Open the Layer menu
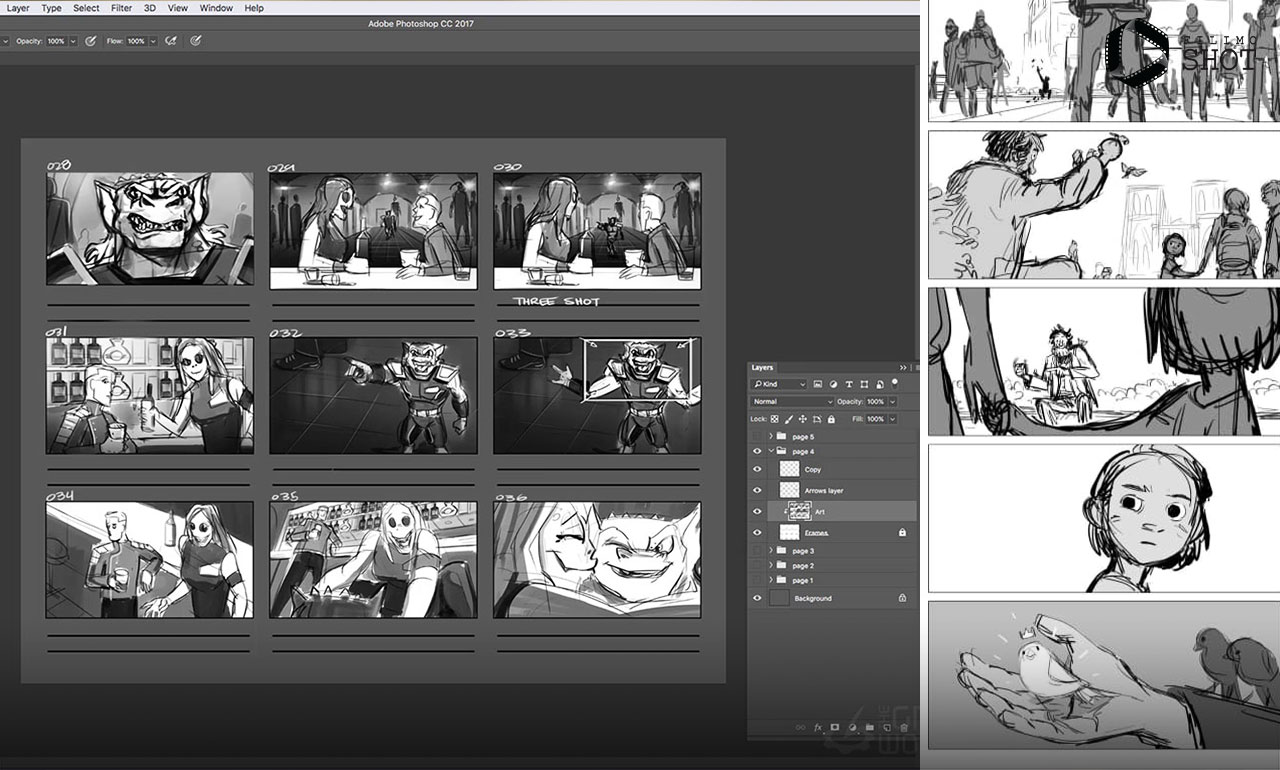Screen dimensions: 1280x770 tap(18, 8)
